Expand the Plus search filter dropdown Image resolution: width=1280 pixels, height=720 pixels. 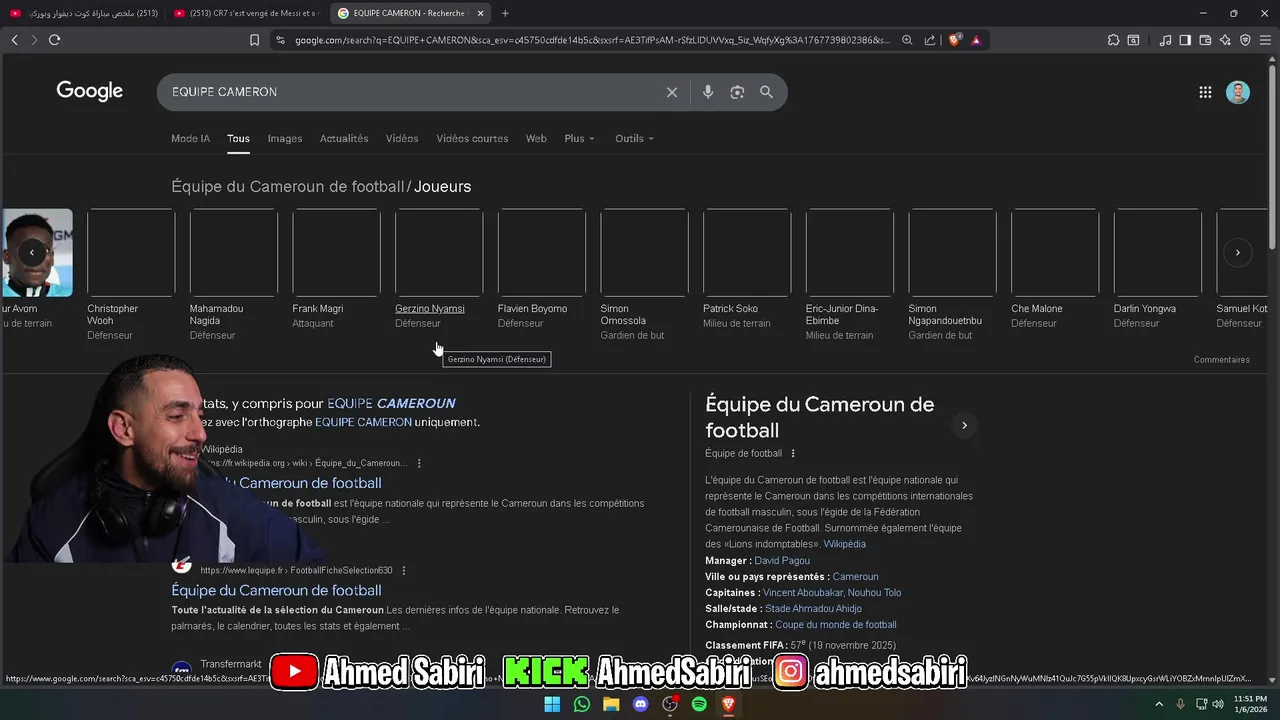(x=579, y=138)
